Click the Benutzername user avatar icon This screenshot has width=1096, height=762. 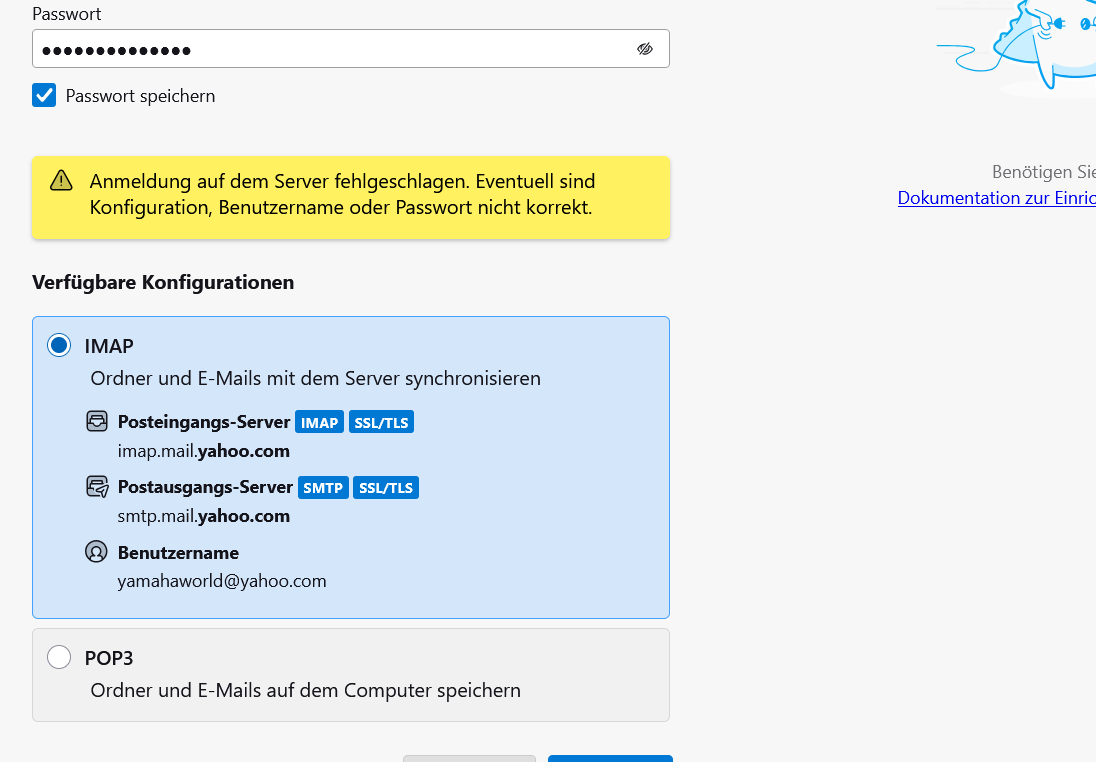97,552
